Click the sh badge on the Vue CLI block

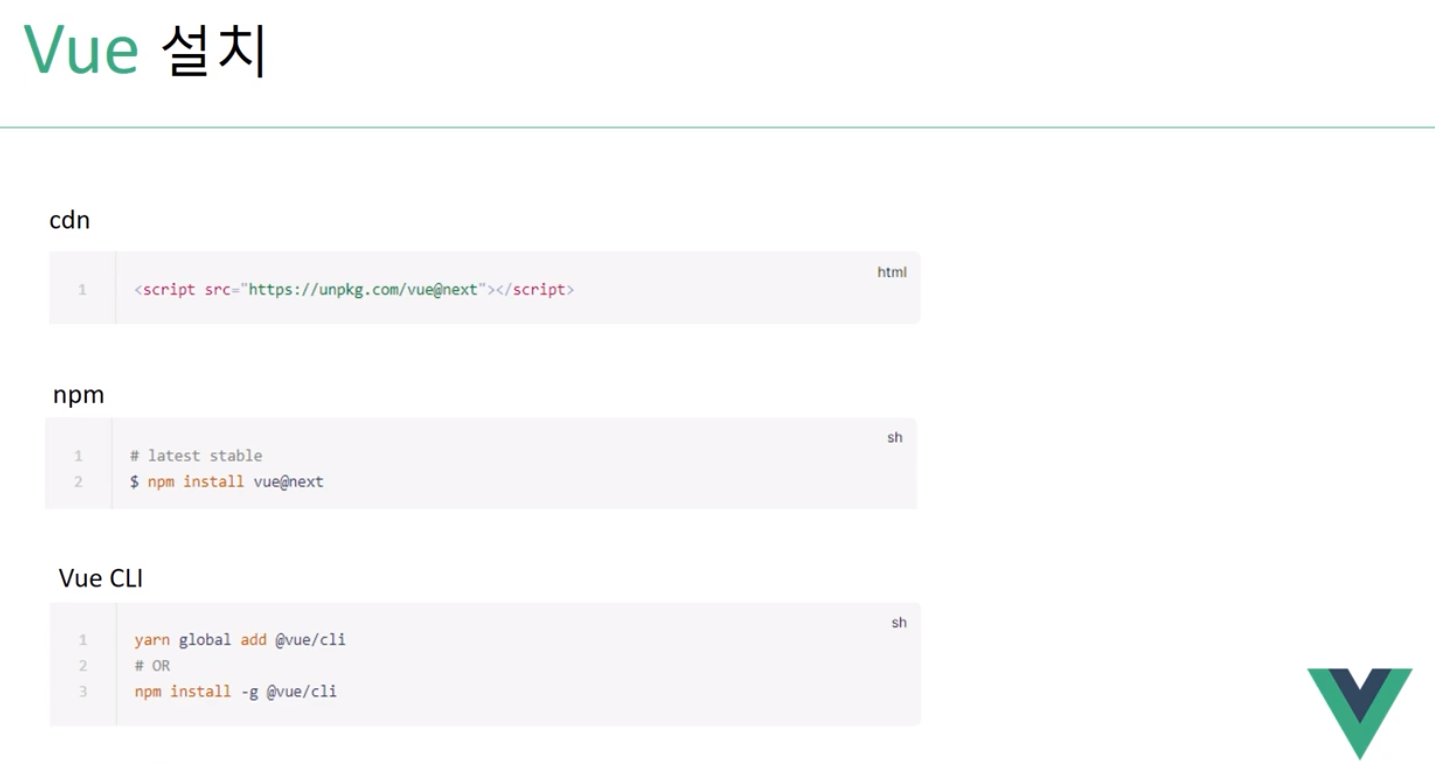click(898, 621)
